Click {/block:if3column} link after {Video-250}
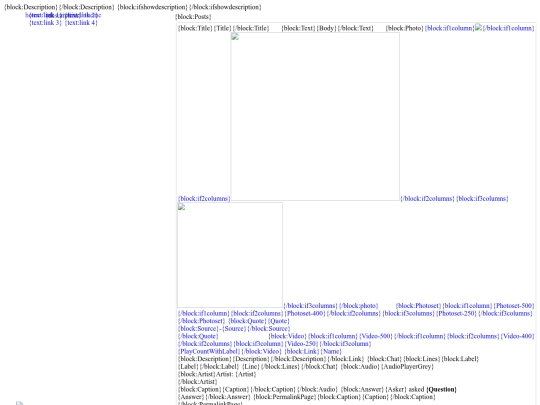The image size is (540, 405). click(x=345, y=344)
